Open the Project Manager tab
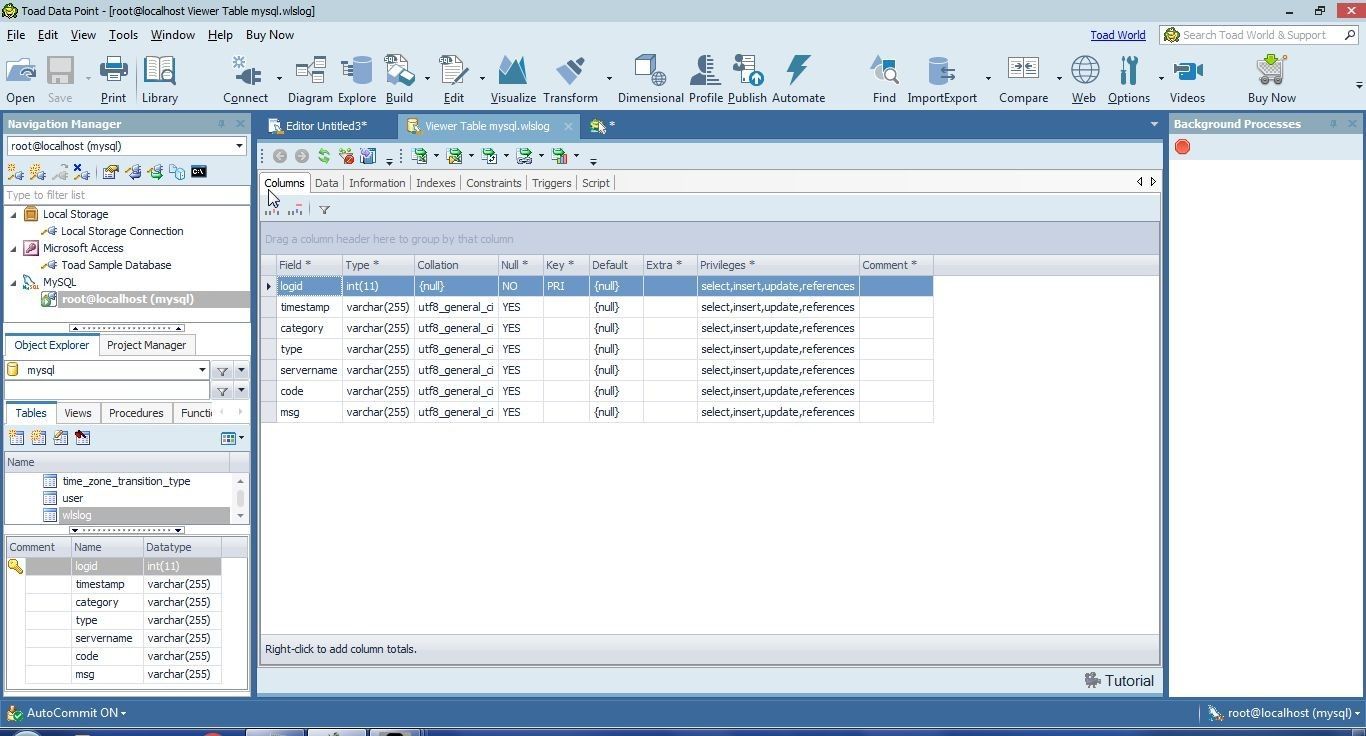 (146, 345)
